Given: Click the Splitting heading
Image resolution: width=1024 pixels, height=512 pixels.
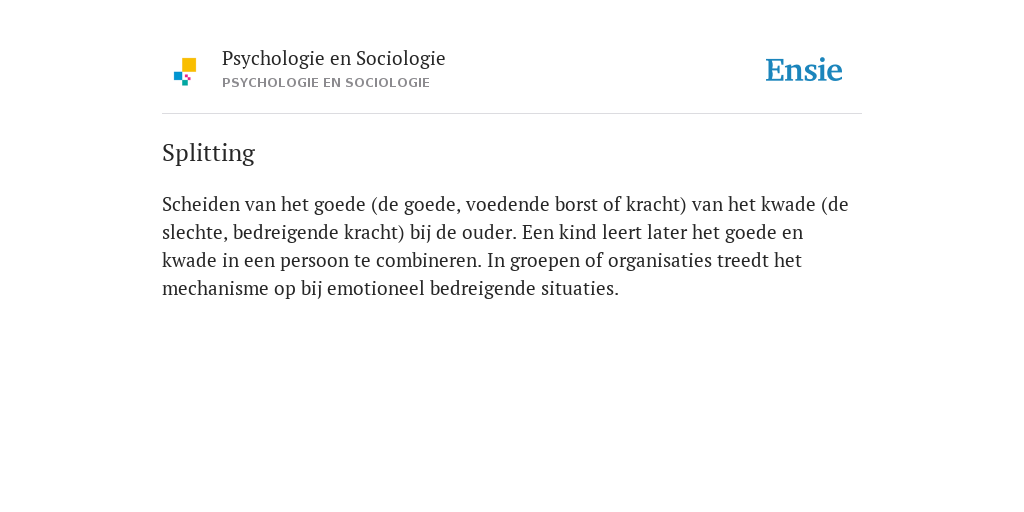Looking at the screenshot, I should pyautogui.click(x=208, y=153).
